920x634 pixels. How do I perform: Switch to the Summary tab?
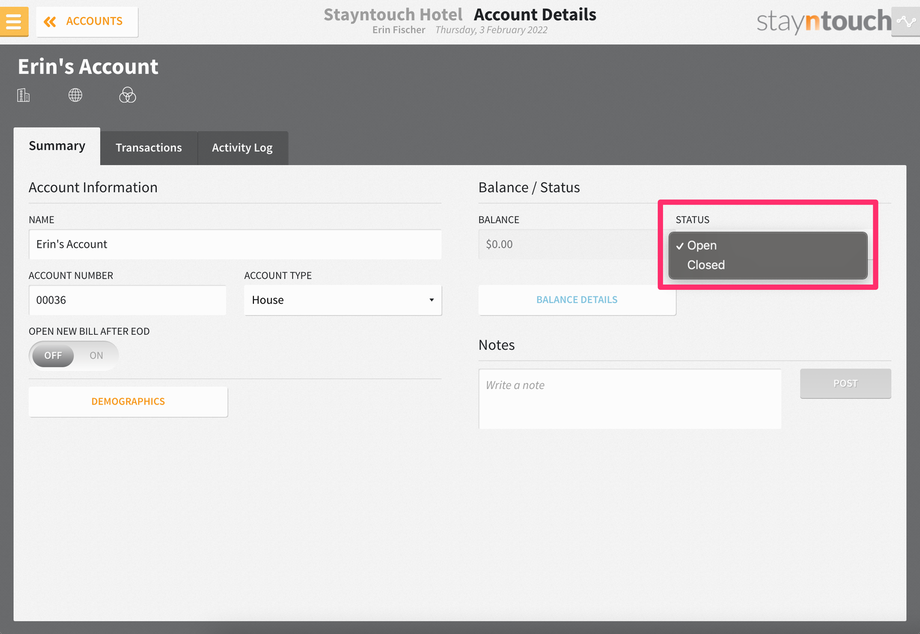[57, 146]
